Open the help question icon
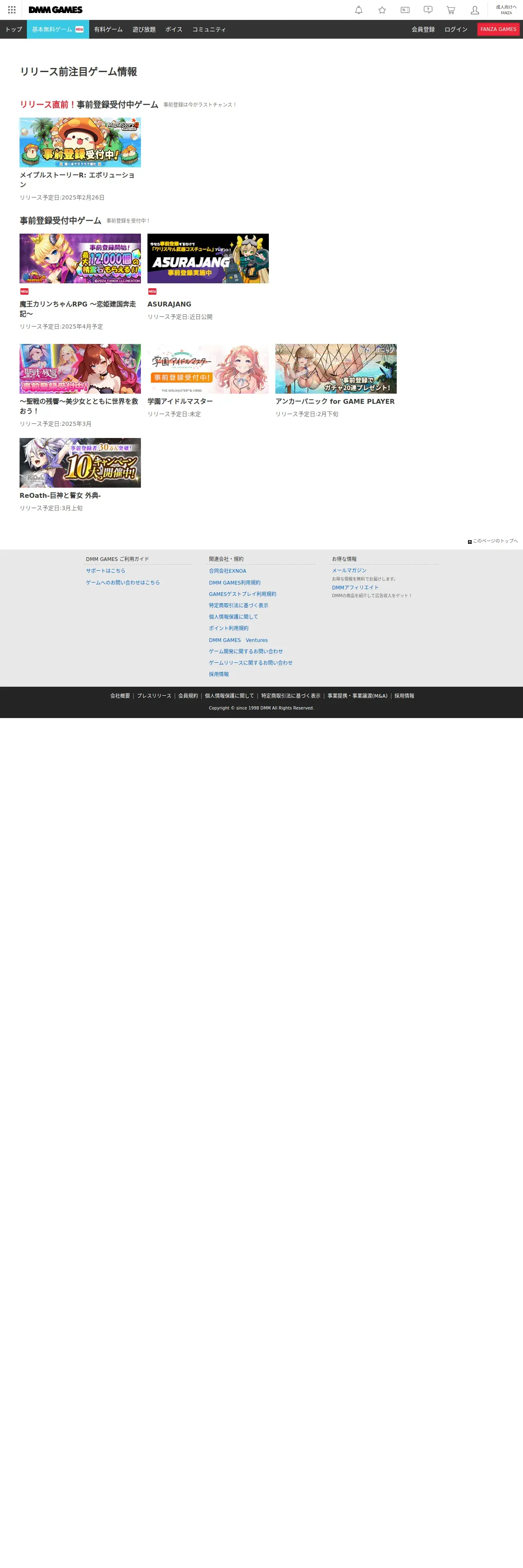This screenshot has height=1568, width=523. pyautogui.click(x=428, y=10)
